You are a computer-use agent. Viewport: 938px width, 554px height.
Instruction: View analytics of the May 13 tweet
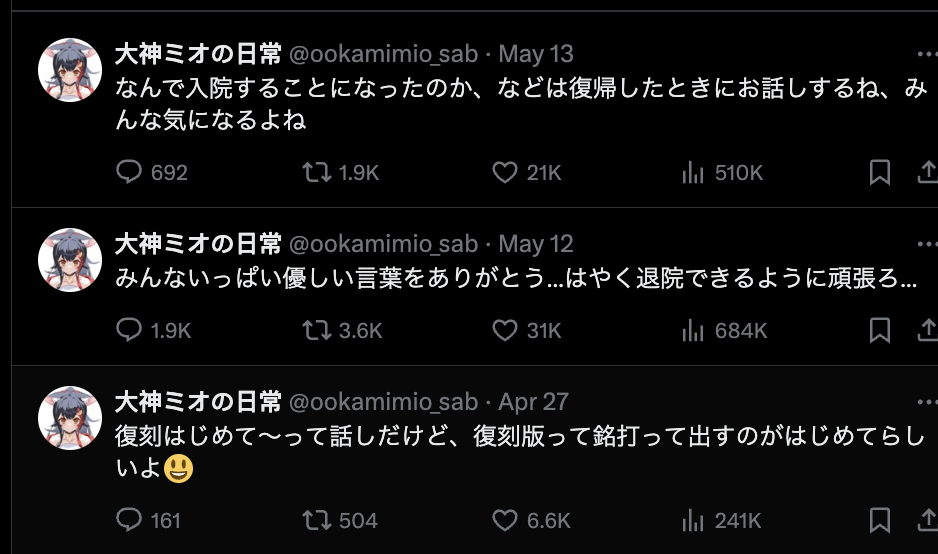693,173
